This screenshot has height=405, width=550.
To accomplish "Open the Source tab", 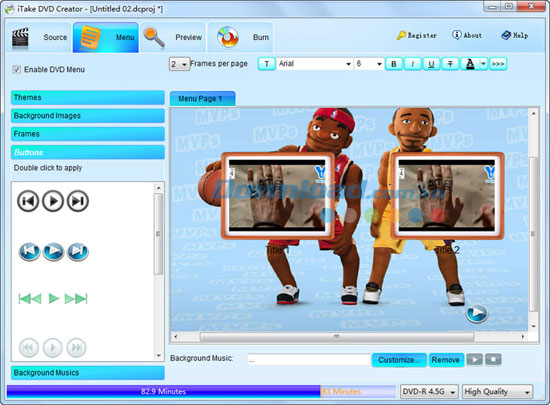I will coord(39,38).
